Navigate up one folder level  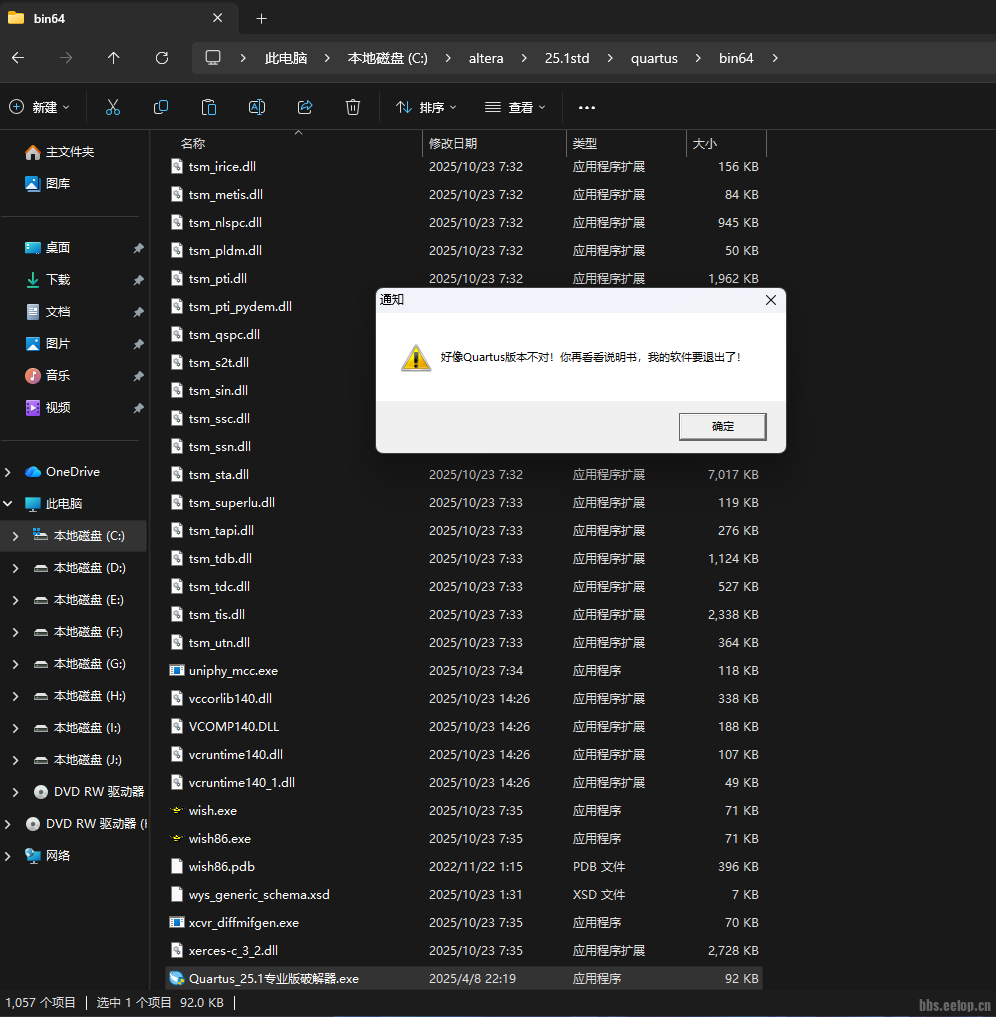114,58
